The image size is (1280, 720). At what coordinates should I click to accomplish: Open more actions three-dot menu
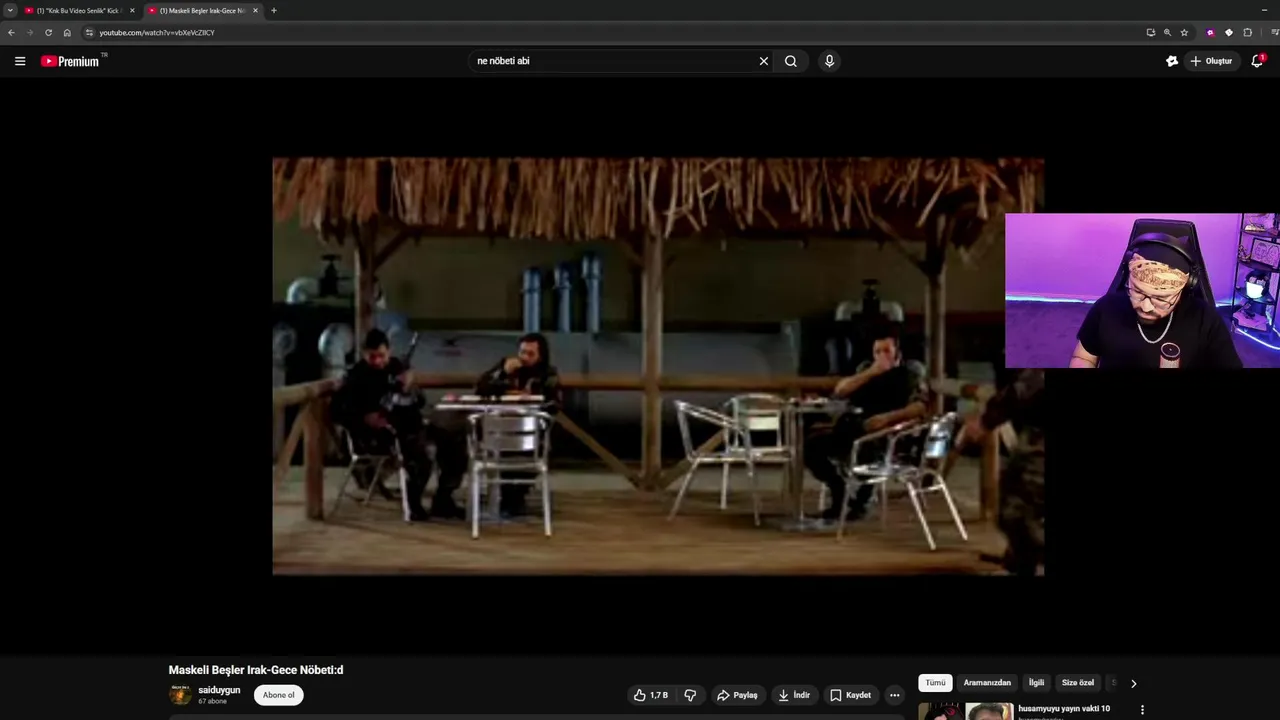coord(894,695)
